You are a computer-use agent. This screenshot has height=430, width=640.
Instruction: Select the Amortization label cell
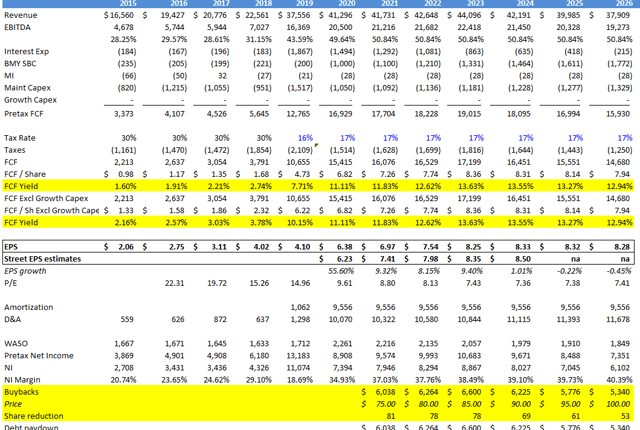coord(29,307)
